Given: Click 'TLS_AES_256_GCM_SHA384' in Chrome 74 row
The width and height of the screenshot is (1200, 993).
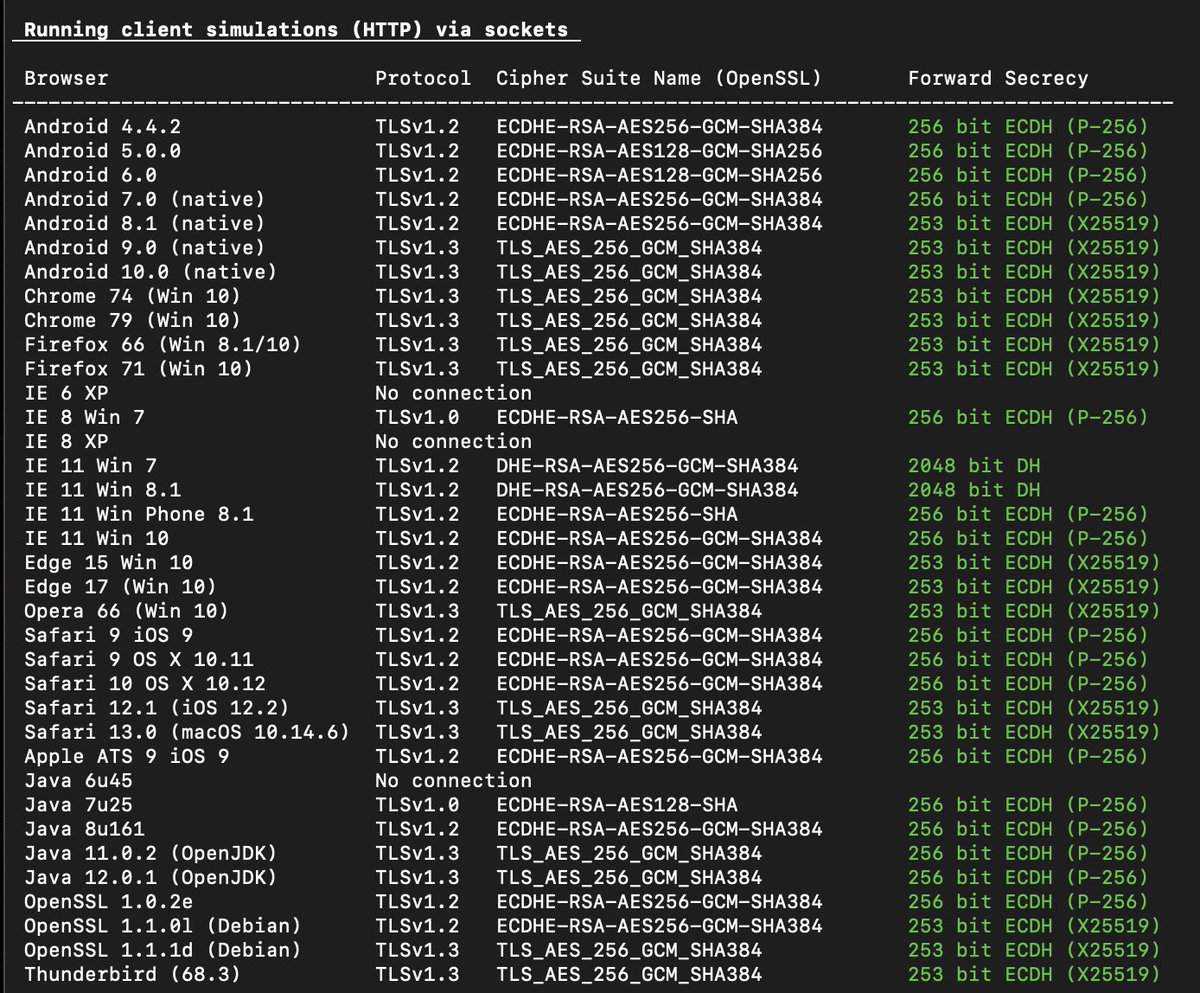Looking at the screenshot, I should click(x=629, y=296).
